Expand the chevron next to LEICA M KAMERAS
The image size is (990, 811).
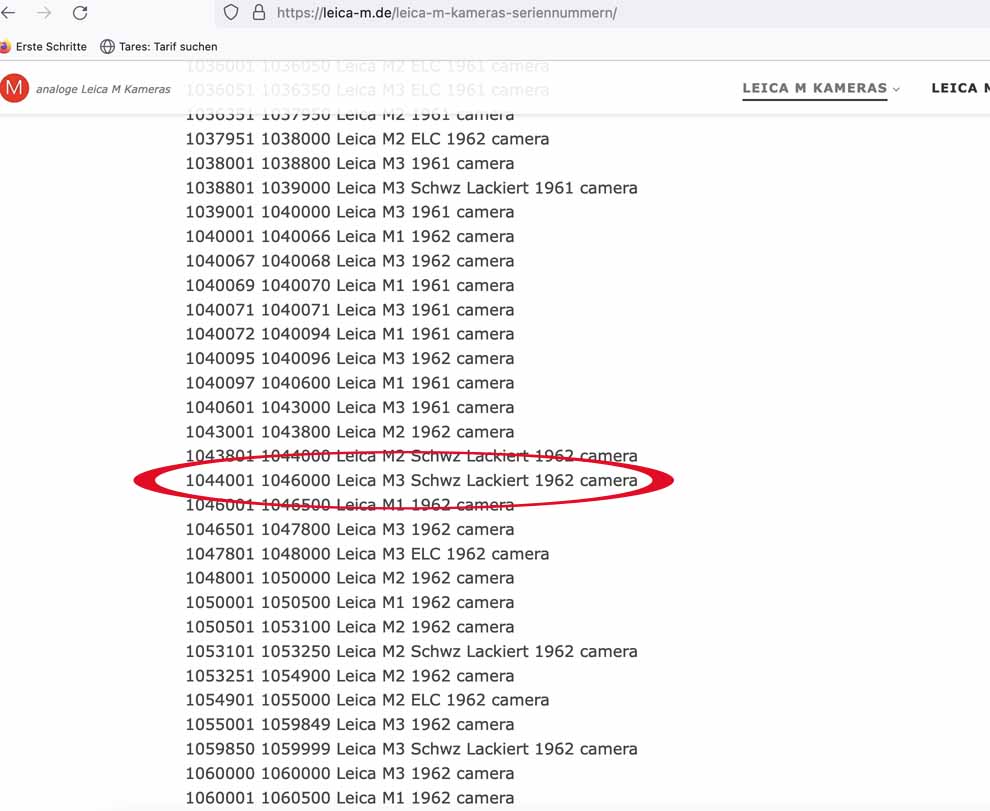click(x=896, y=90)
